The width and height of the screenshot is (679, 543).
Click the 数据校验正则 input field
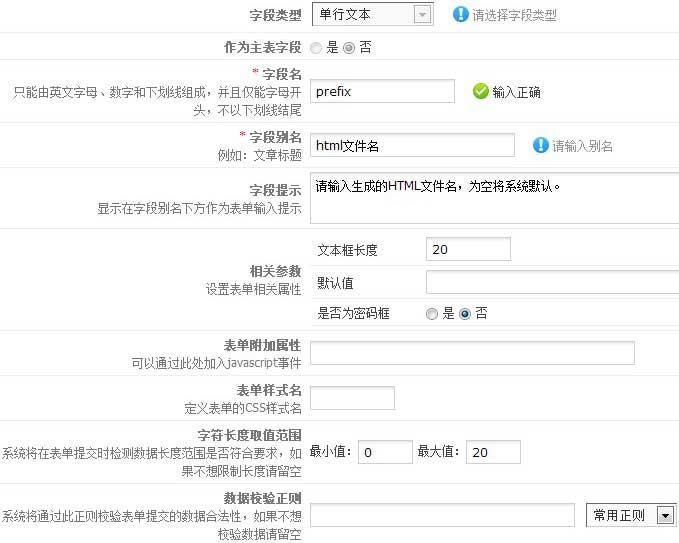(442, 515)
